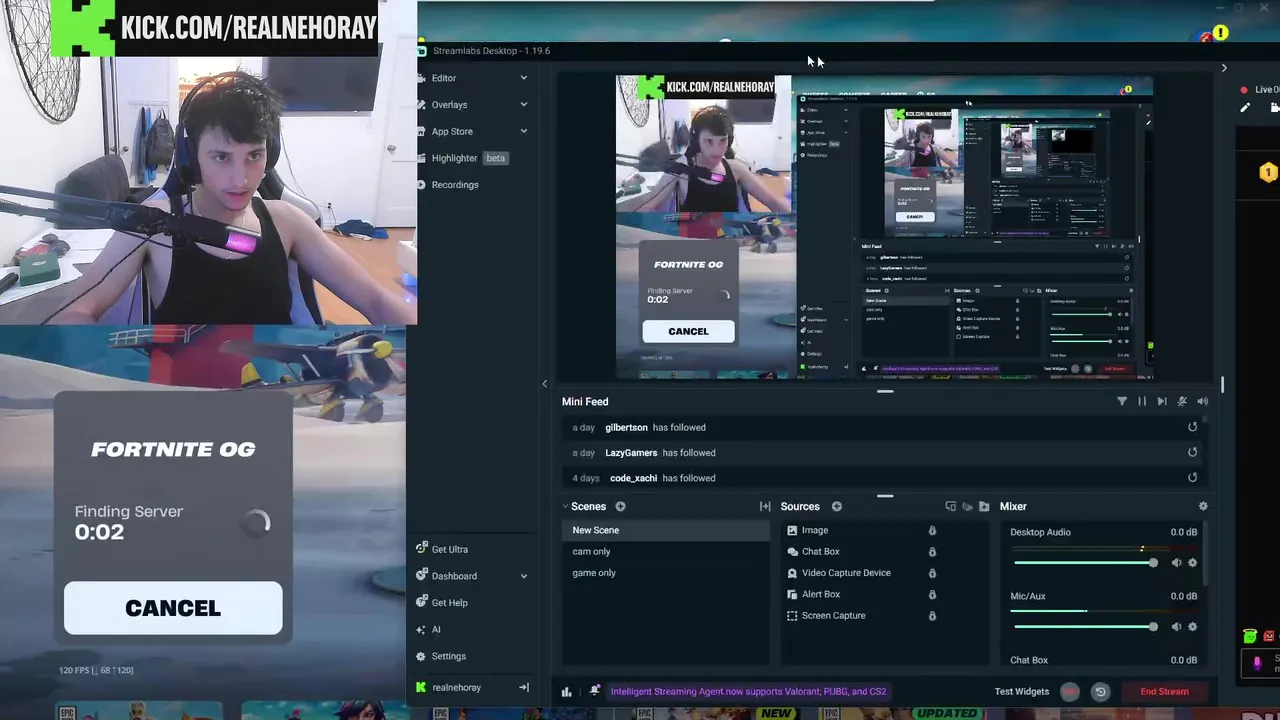Screen dimensions: 1280x720
Task: Select the New Scene scene
Action: click(665, 531)
